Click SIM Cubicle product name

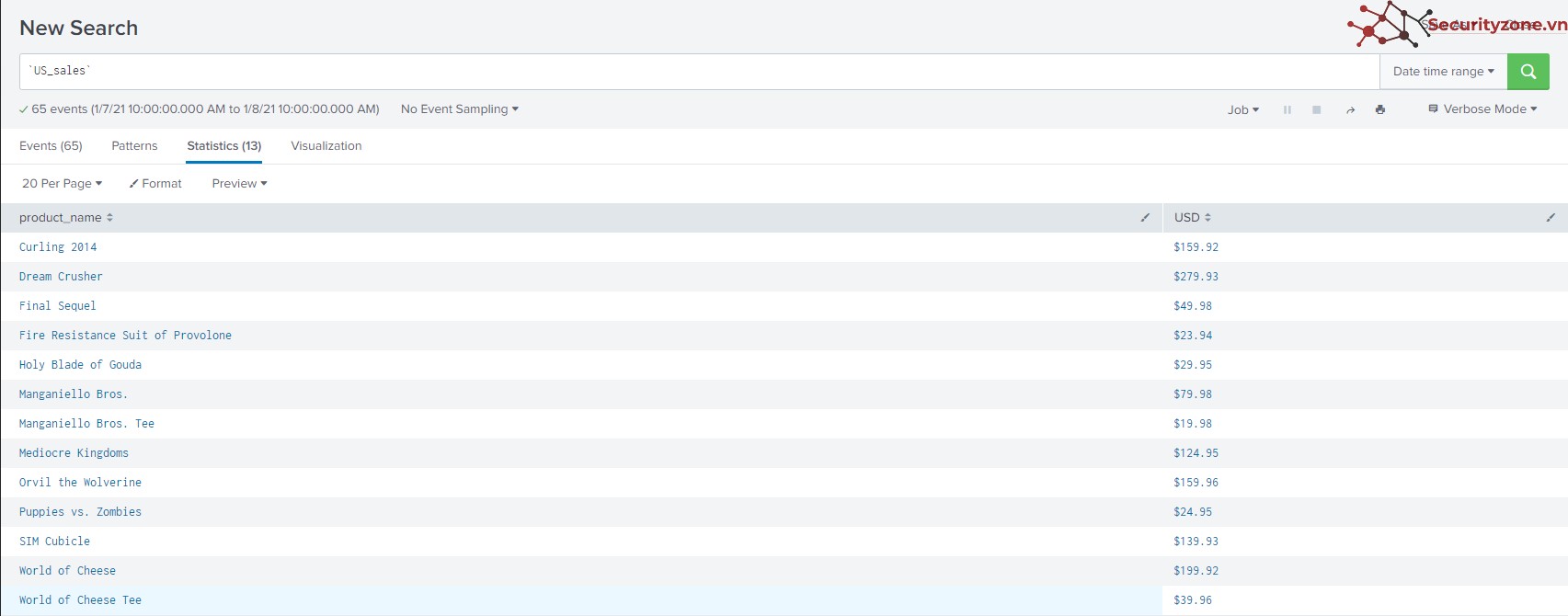[x=54, y=542]
